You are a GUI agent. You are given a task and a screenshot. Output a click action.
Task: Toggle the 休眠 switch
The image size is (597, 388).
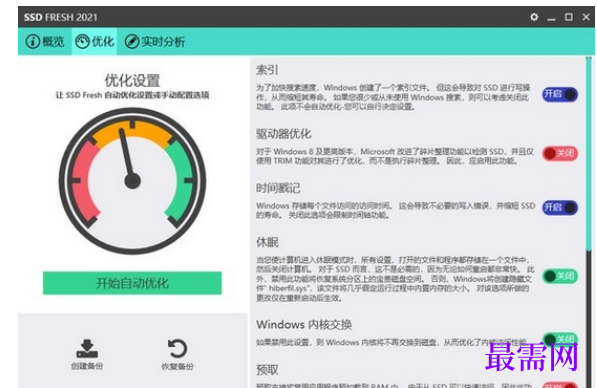pyautogui.click(x=560, y=276)
